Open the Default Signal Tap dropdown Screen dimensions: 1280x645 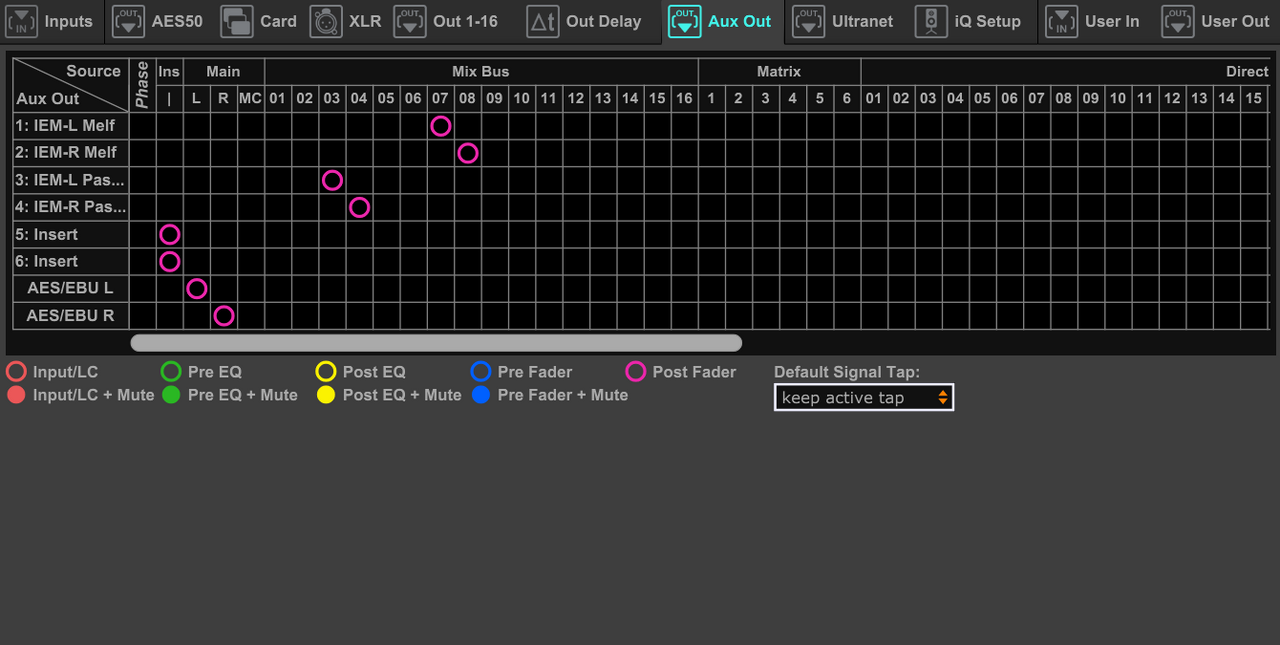864,398
